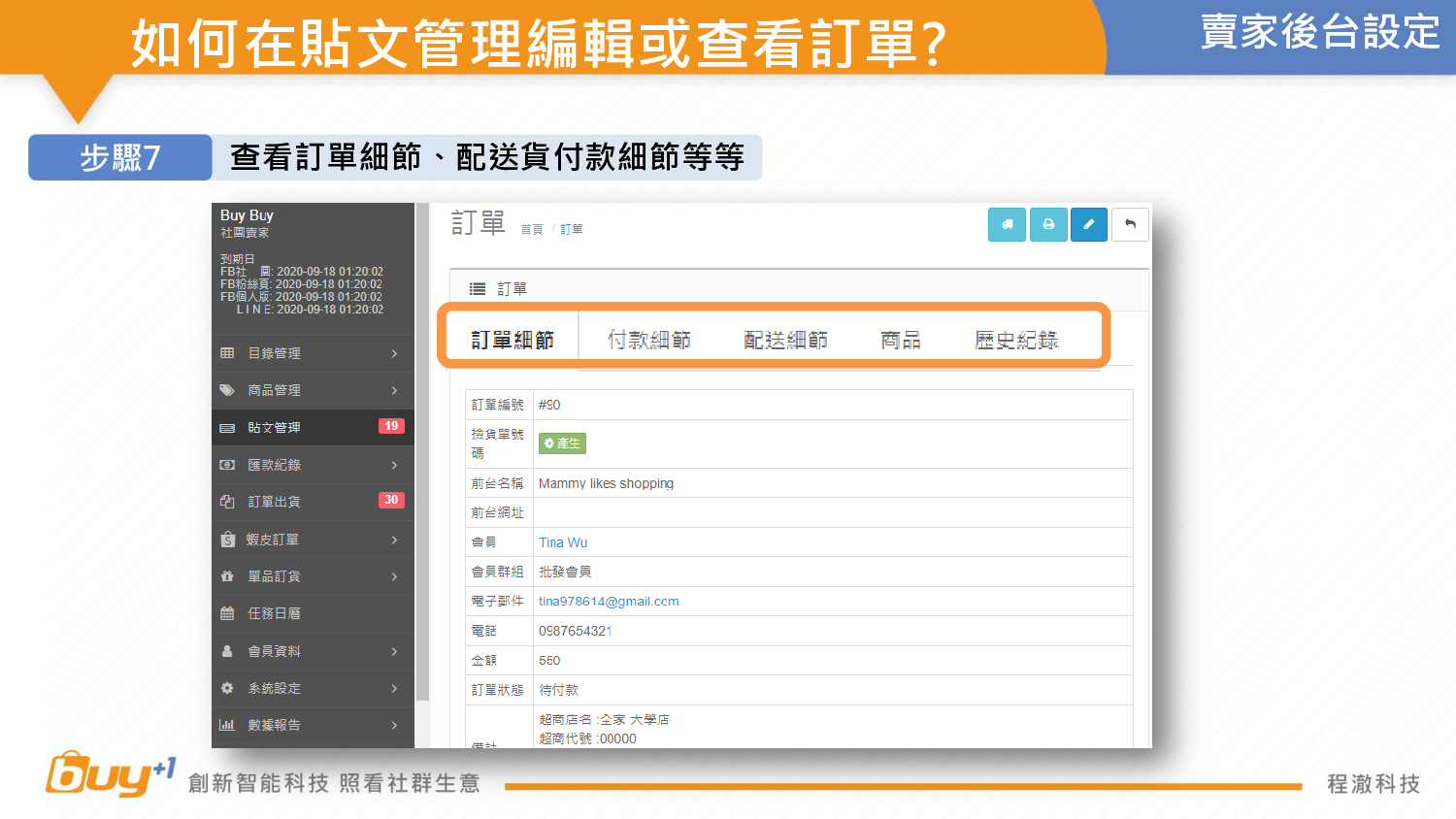The image size is (1456, 819).
Task: Open the Tina Wu member link
Action: (563, 542)
